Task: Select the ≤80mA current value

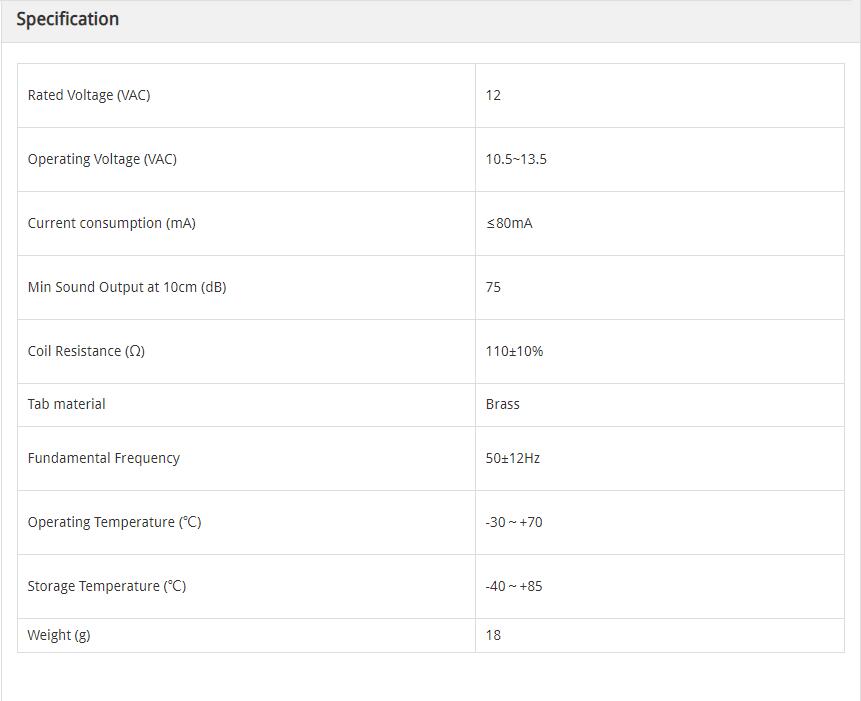Action: point(509,223)
